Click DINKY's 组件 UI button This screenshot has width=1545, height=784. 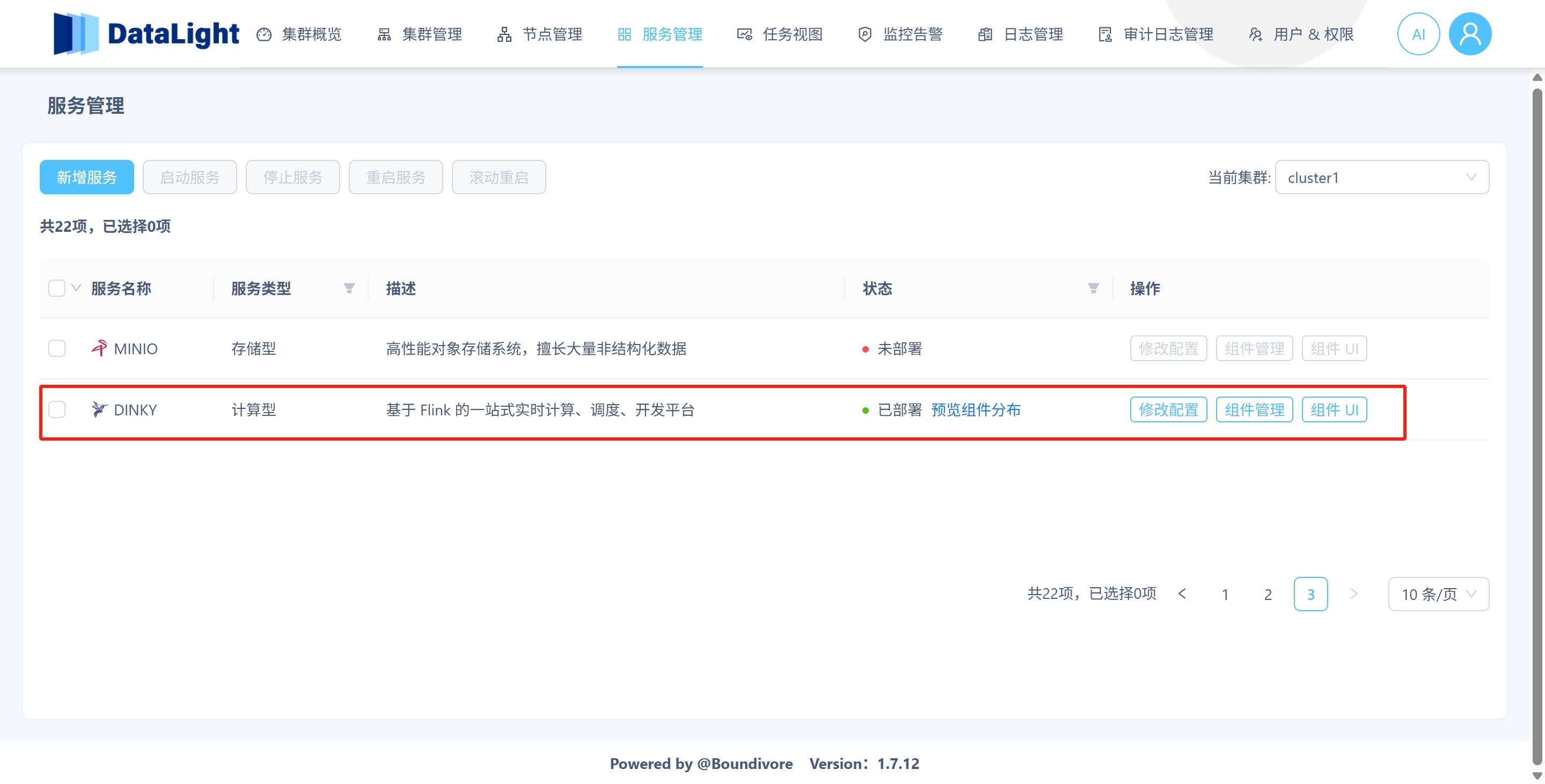(1334, 409)
